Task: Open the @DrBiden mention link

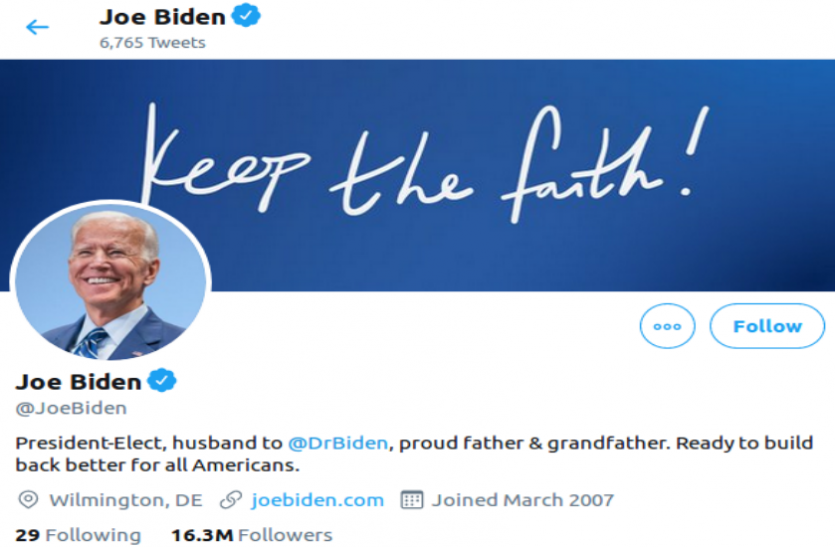Action: (x=337, y=443)
